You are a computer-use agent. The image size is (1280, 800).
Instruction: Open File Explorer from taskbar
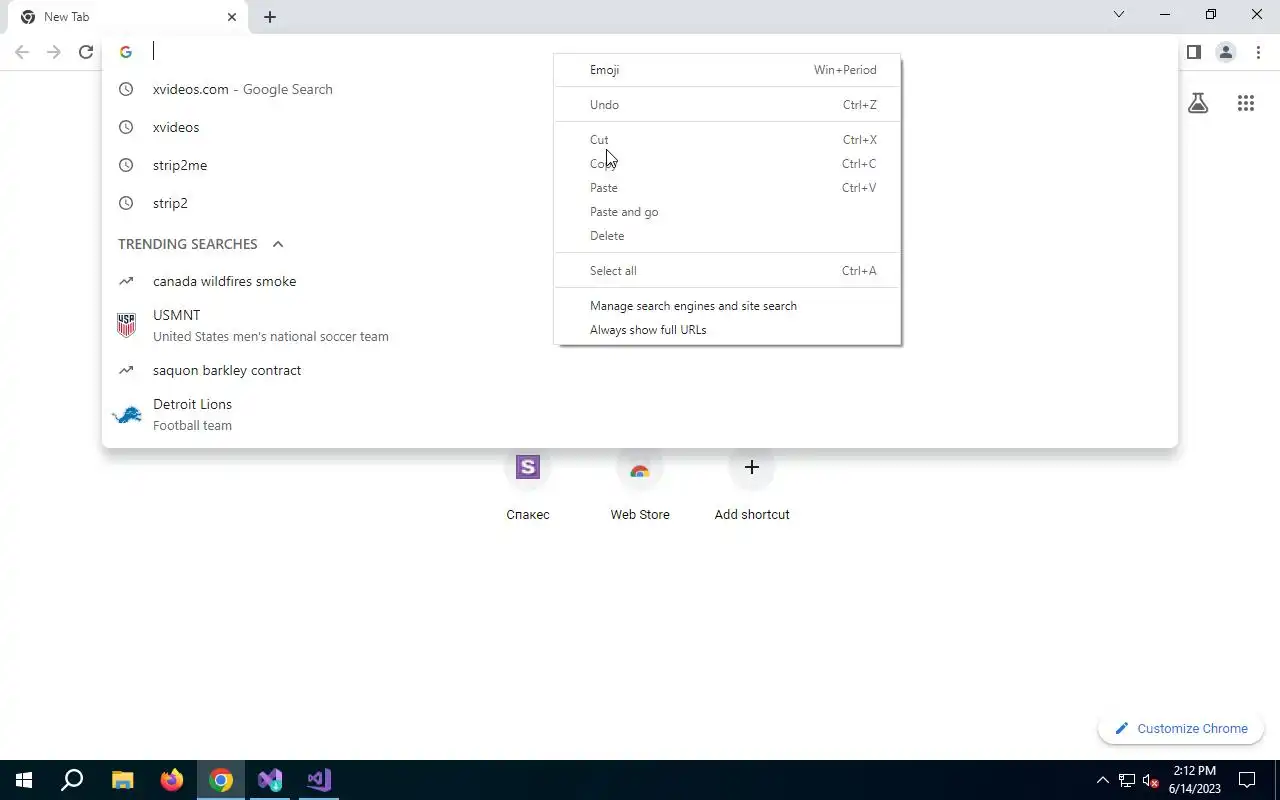122,780
